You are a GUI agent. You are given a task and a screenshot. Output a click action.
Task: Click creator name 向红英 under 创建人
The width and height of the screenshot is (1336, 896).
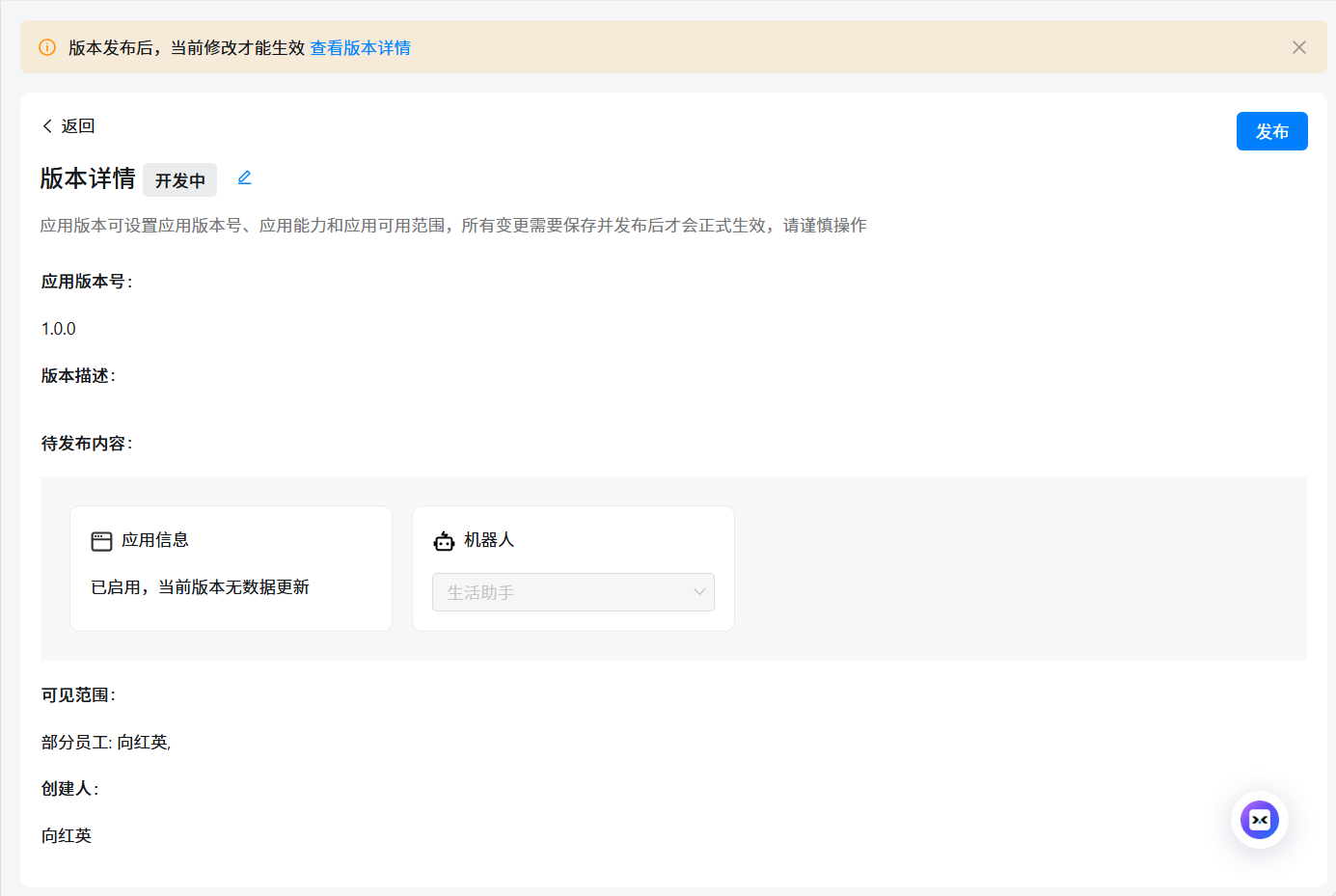[67, 835]
